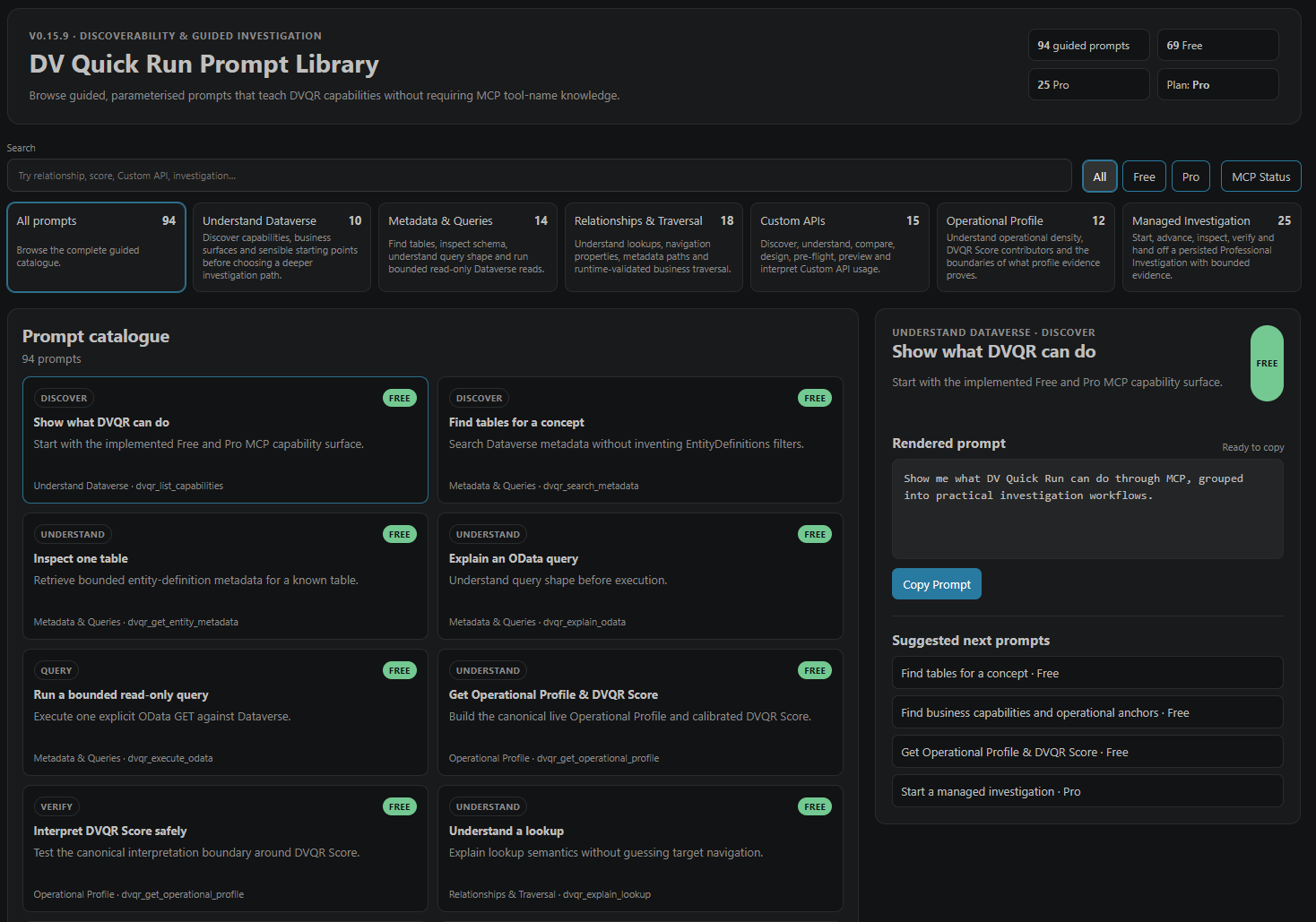Open the Managed Investigation category
This screenshot has height=922, width=1316.
(1211, 247)
